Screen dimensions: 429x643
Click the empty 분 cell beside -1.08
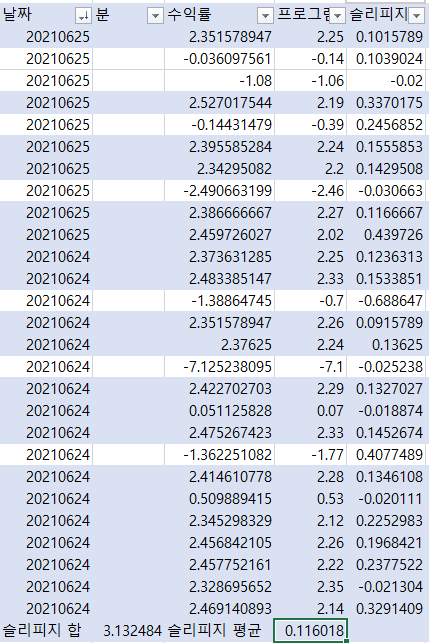tap(129, 81)
